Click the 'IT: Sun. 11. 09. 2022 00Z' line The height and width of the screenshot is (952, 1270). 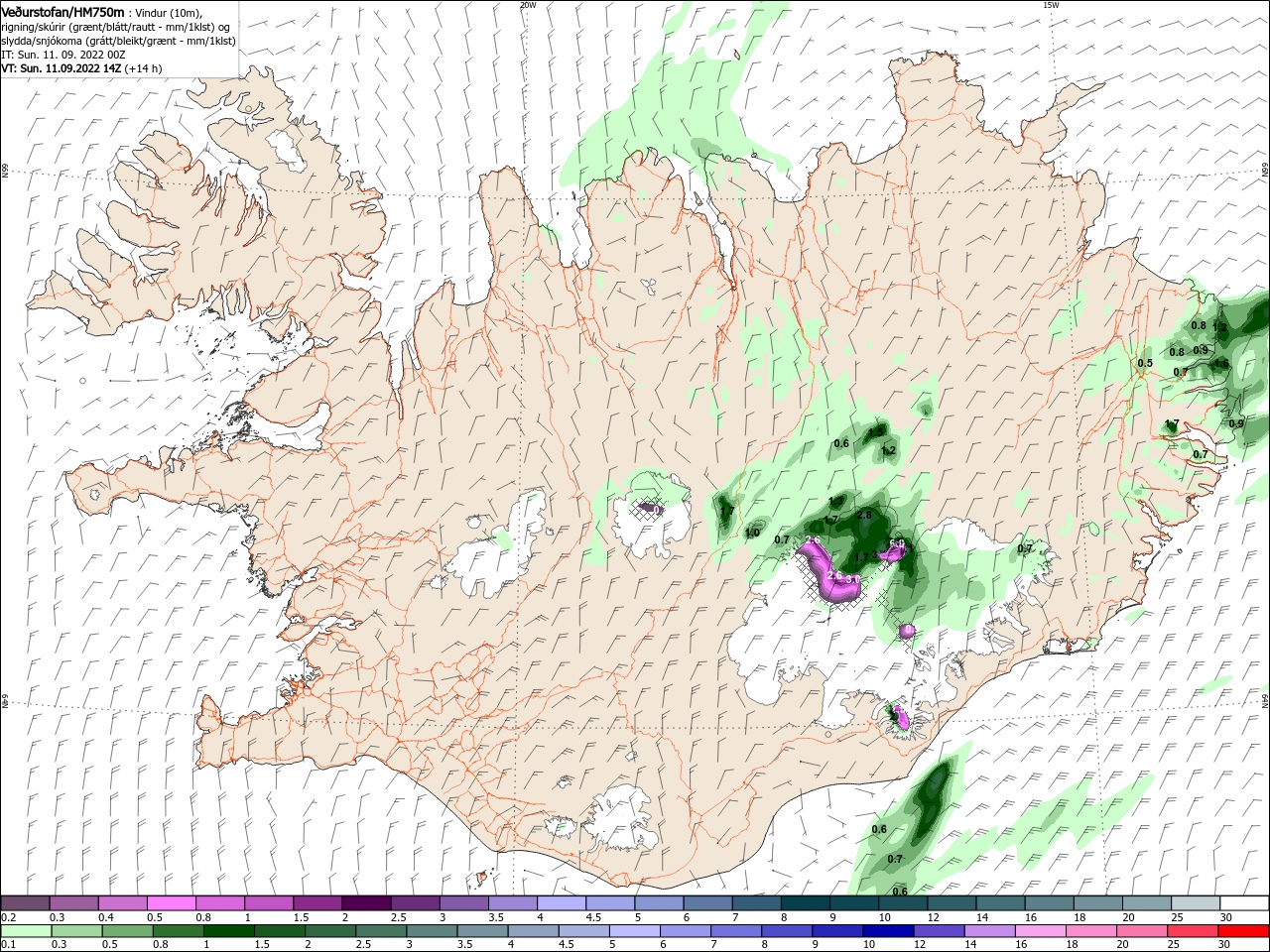[x=63, y=55]
